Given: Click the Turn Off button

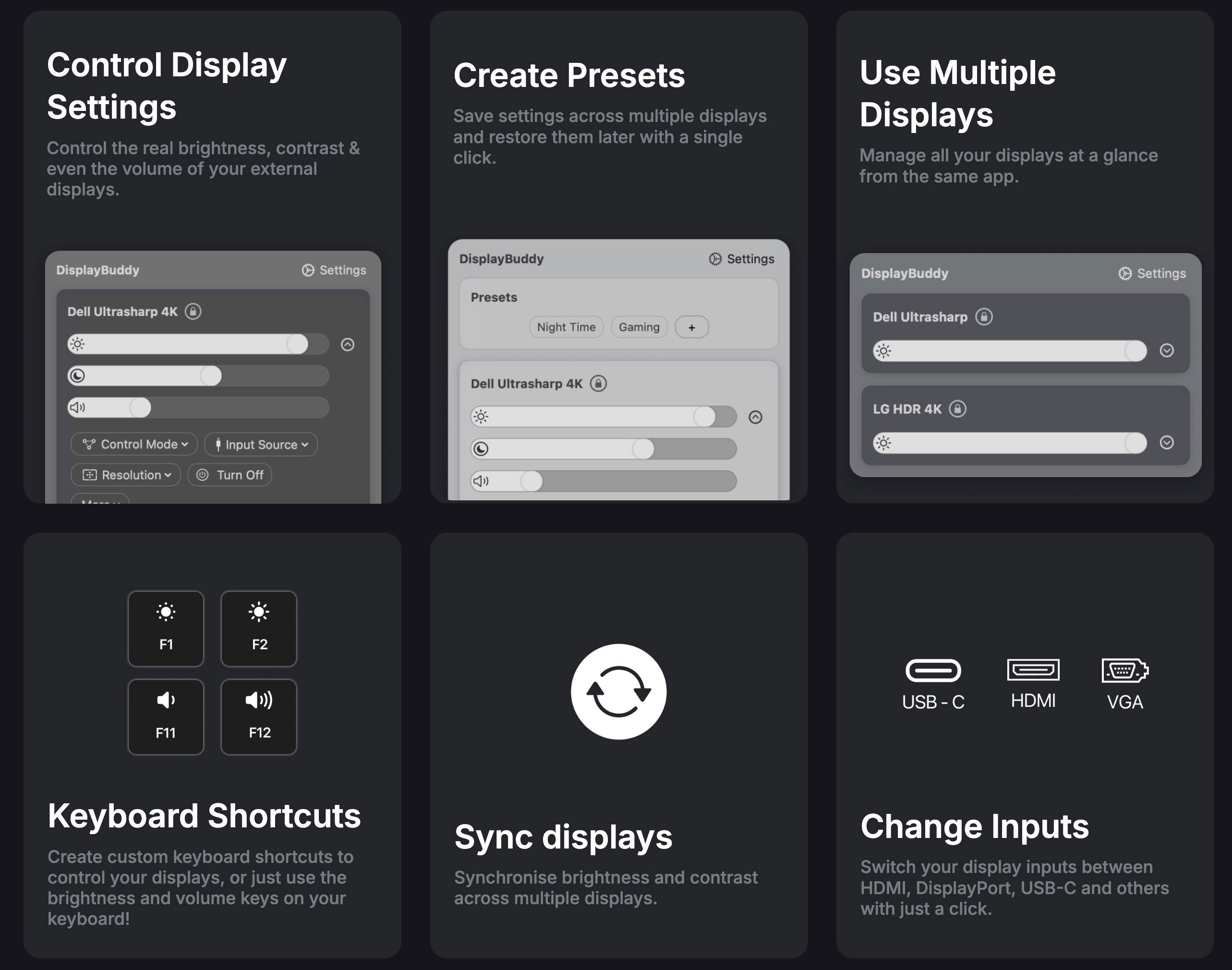Looking at the screenshot, I should click(230, 475).
